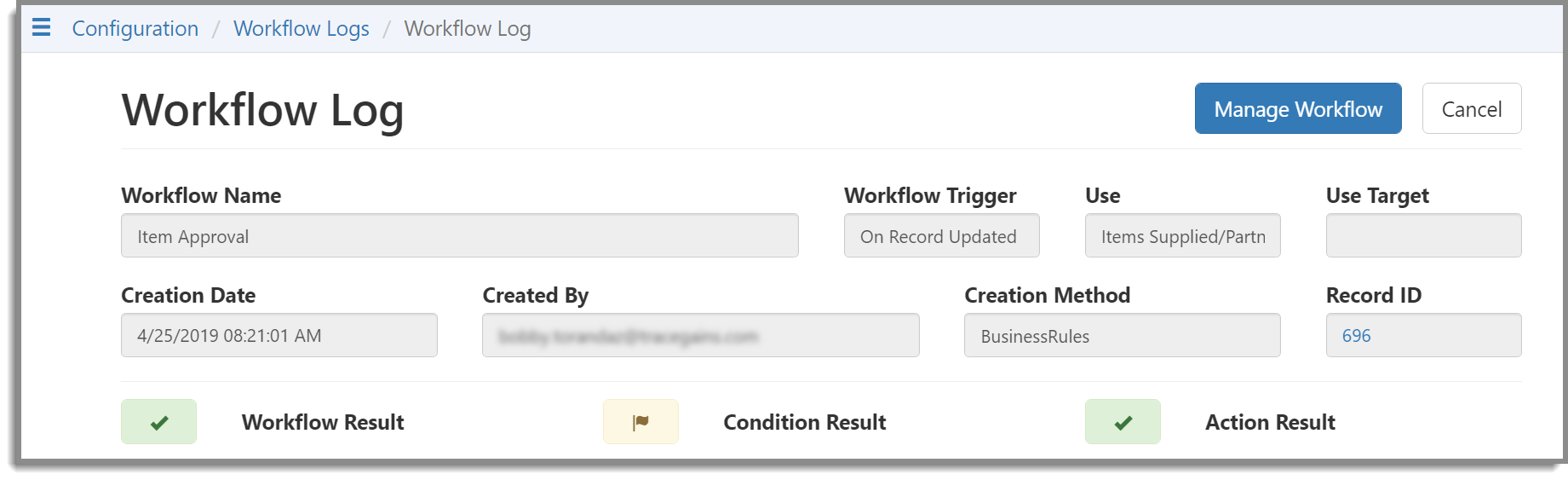The width and height of the screenshot is (1568, 480).
Task: Click the Action Result label
Action: [x=1270, y=422]
